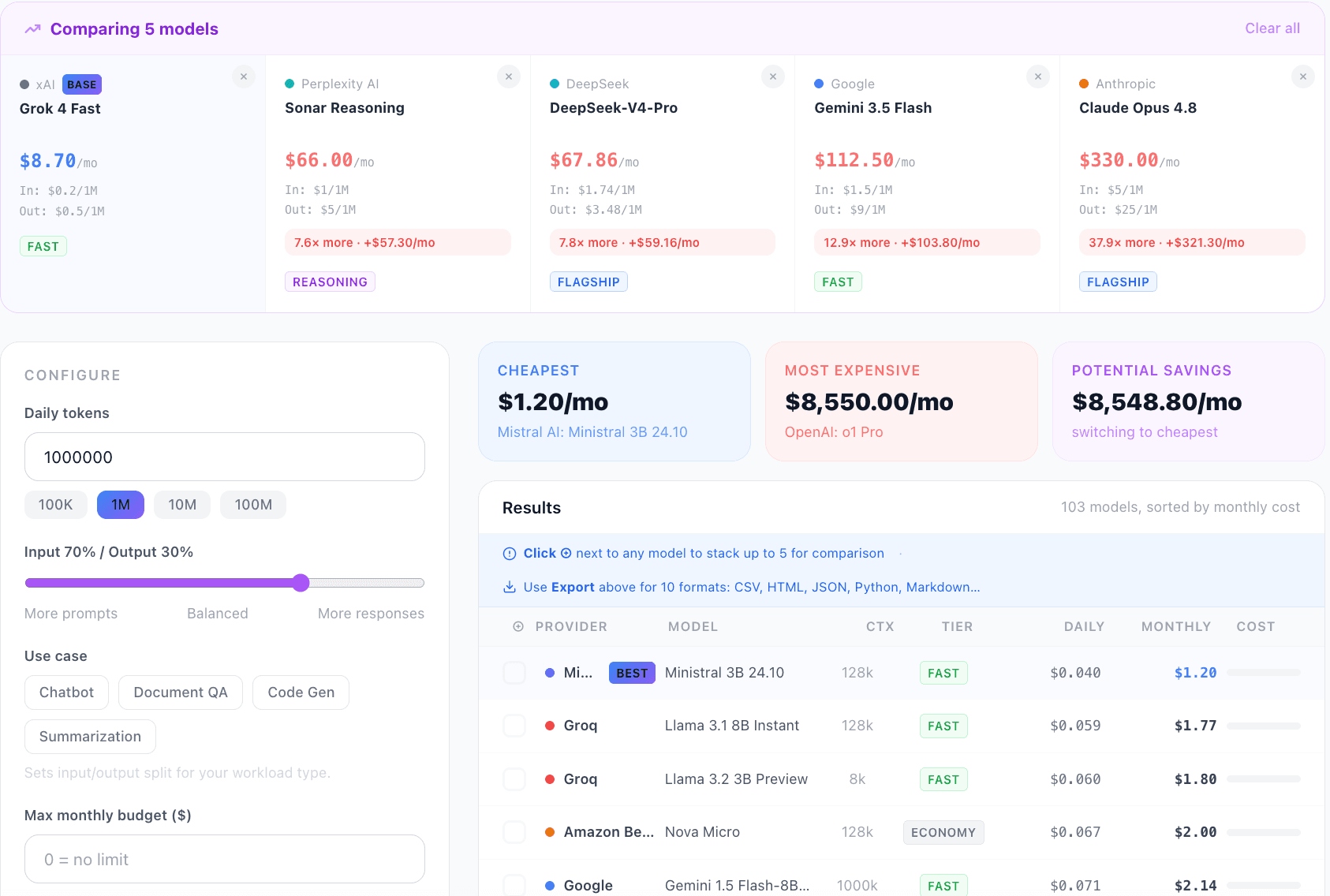Select the 100M daily tokens preset
Screen dimensions: 1330x896
tap(253, 505)
